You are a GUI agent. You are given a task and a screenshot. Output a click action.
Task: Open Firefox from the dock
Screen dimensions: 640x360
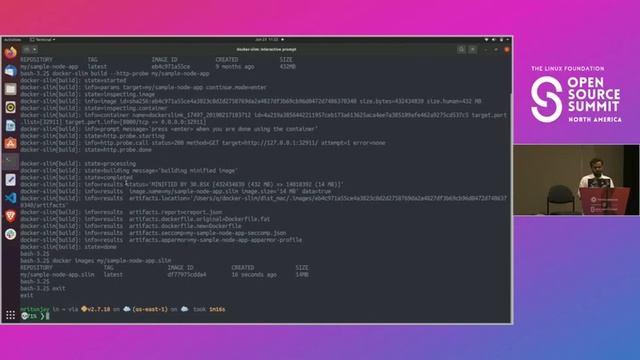click(11, 53)
